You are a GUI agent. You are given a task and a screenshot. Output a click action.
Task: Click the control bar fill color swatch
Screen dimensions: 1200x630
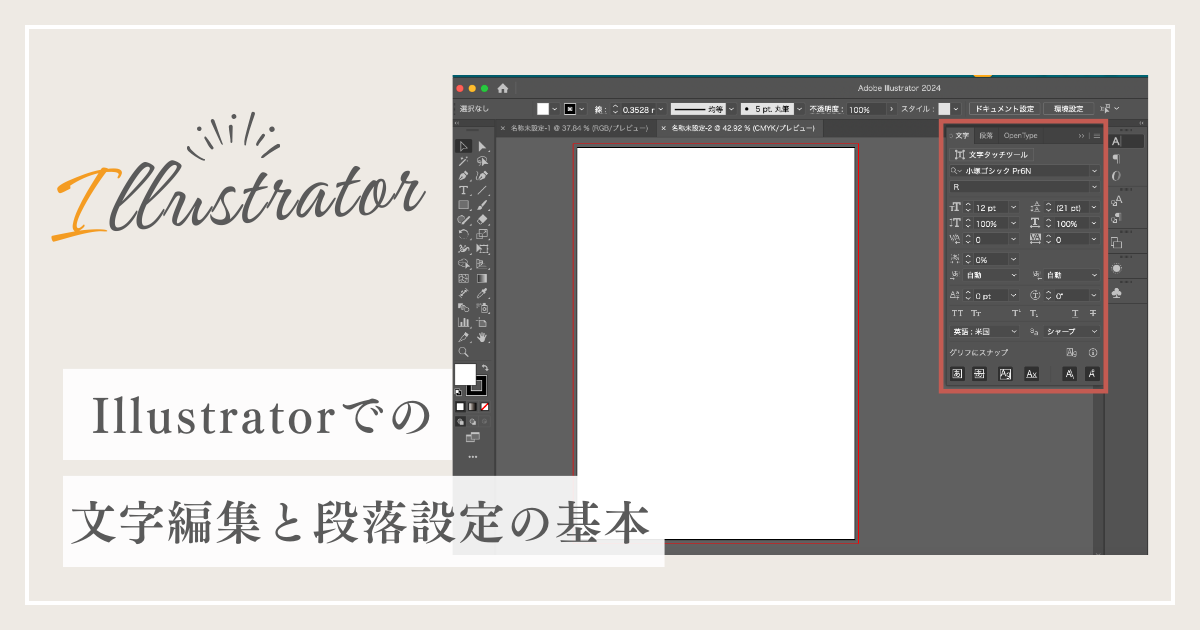[544, 109]
